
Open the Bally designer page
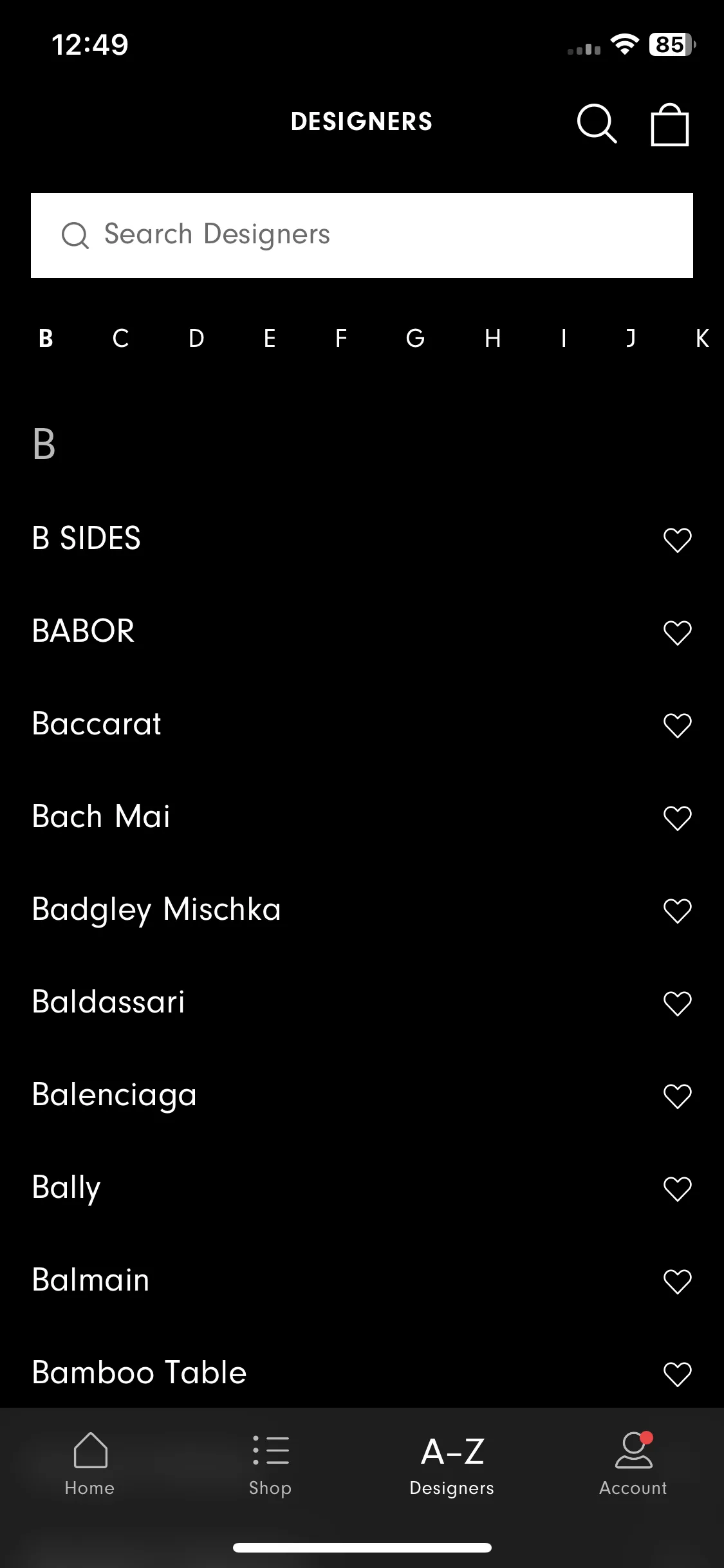point(66,1188)
